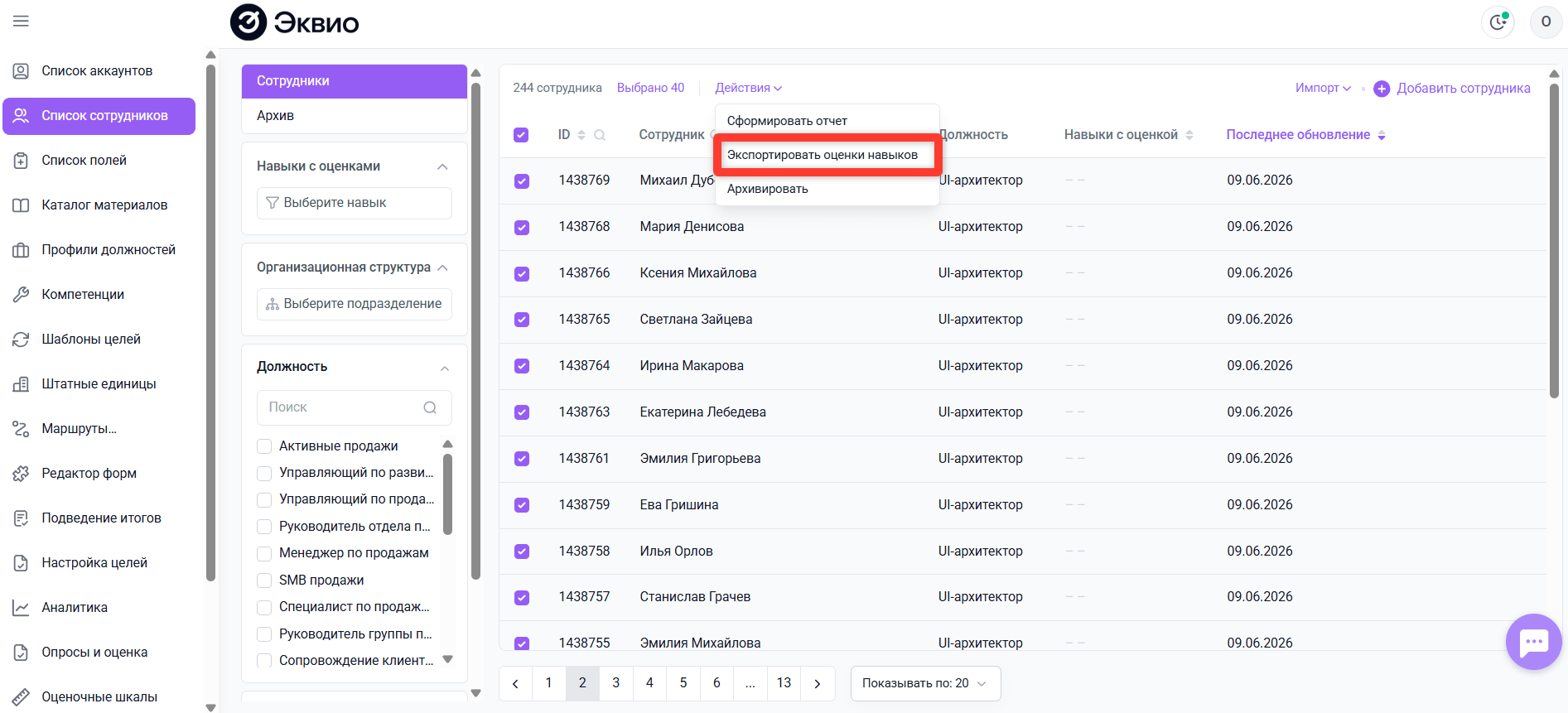
Task: Go to the previous page arrow
Action: coord(515,683)
